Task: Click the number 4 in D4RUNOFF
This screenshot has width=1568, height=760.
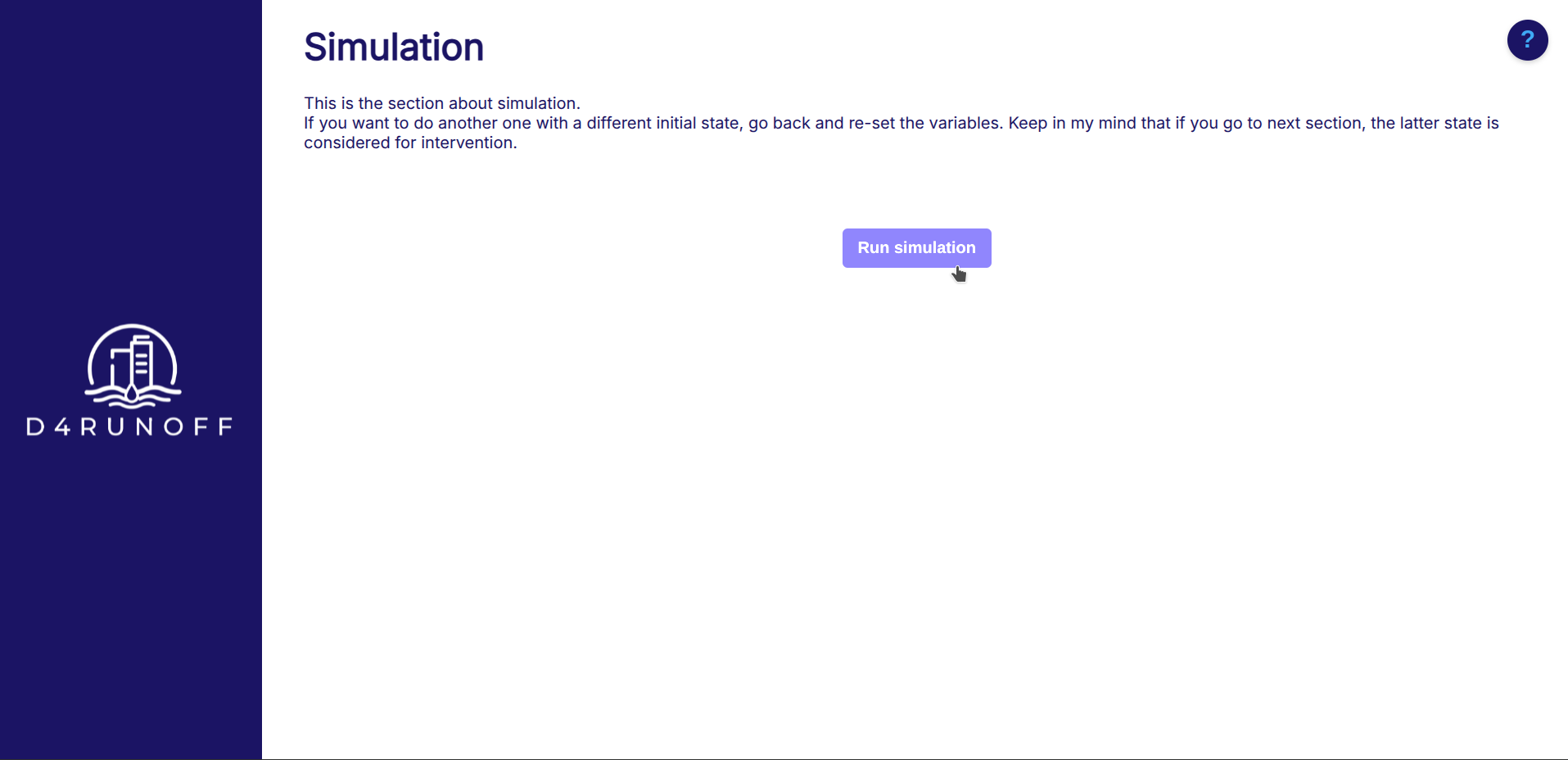Action: click(62, 427)
